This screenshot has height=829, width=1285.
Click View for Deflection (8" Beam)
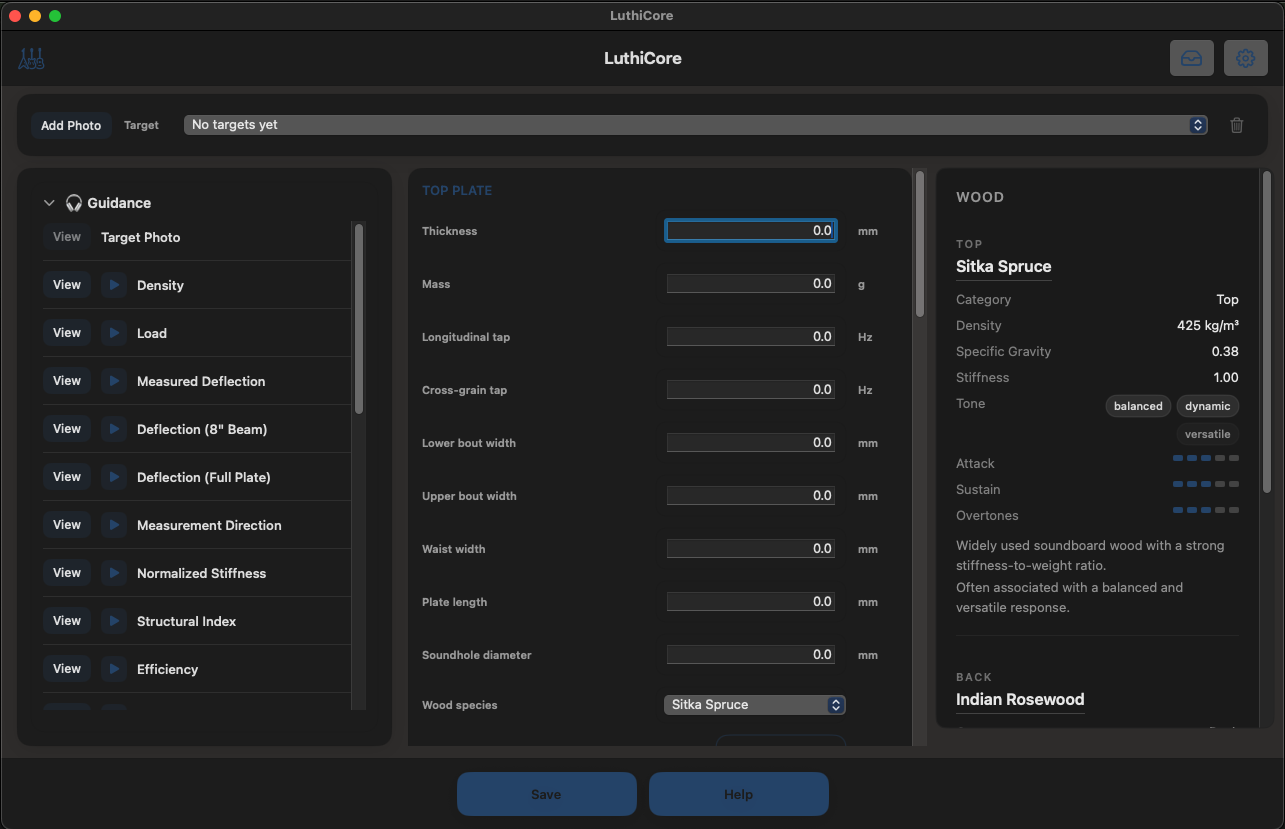click(67, 429)
